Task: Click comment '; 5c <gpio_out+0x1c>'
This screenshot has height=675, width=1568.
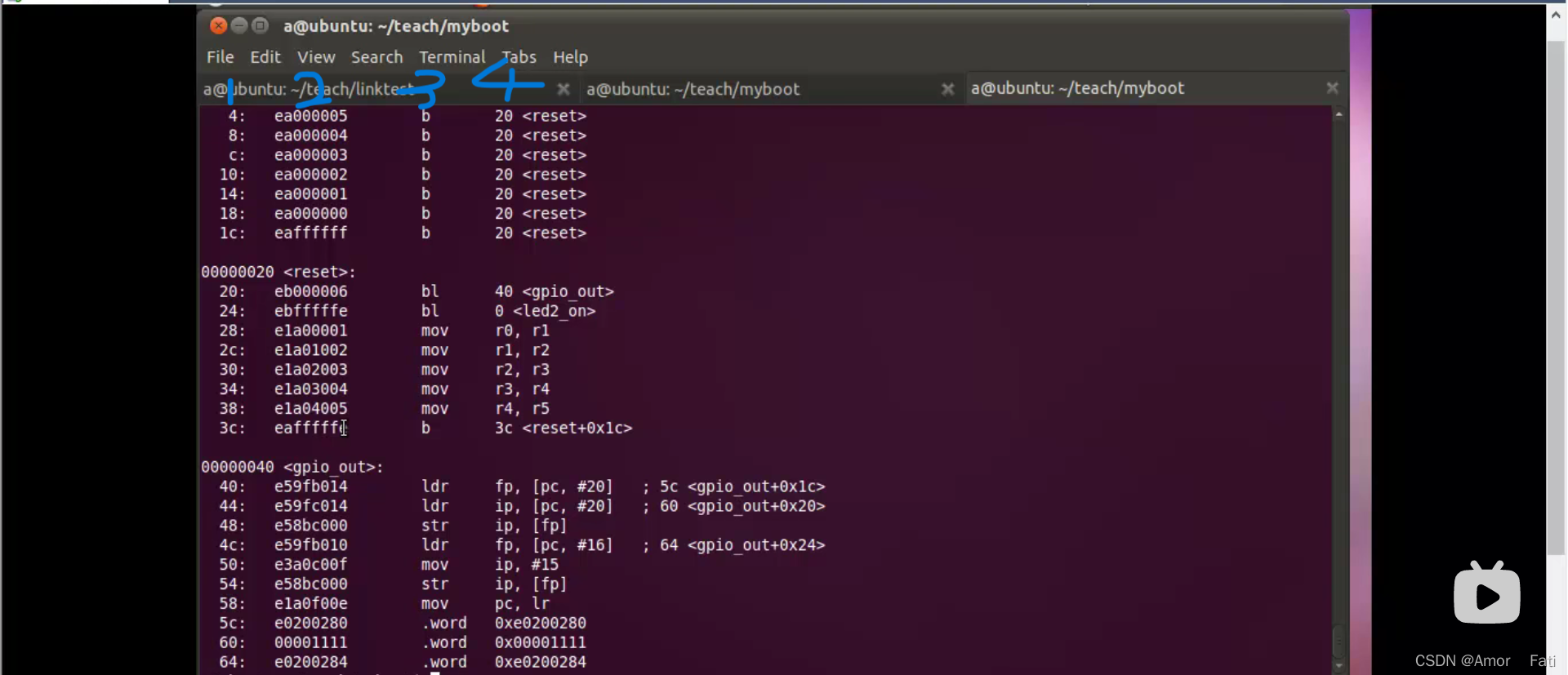Action: [x=733, y=486]
